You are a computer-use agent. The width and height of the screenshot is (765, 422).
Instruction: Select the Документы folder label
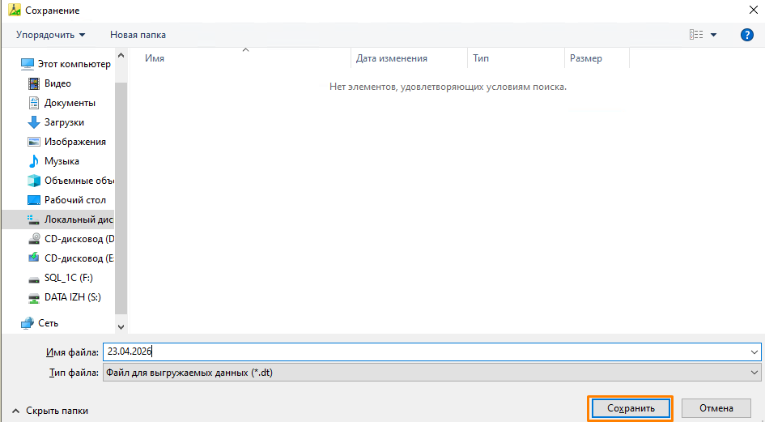pyautogui.click(x=70, y=103)
